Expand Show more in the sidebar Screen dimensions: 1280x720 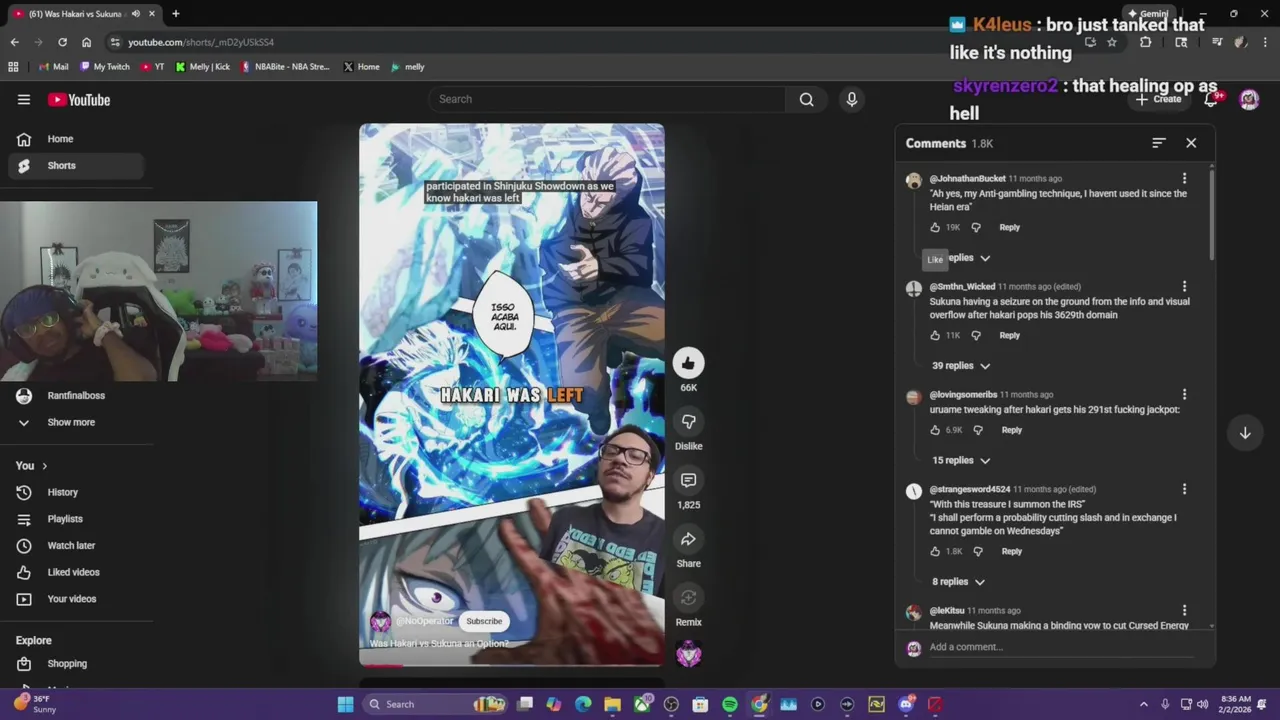(71, 422)
